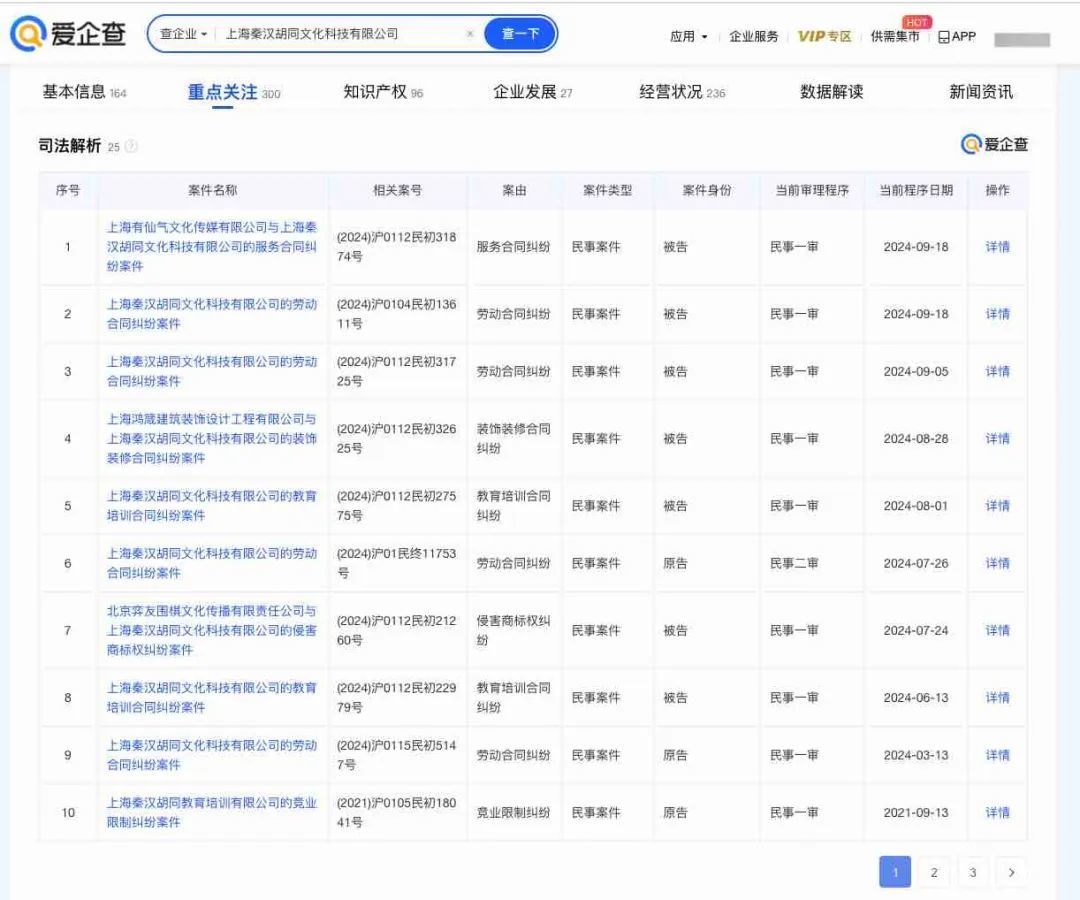The image size is (1080, 900).
Task: Switch to the 知识产权 tab
Action: click(383, 92)
